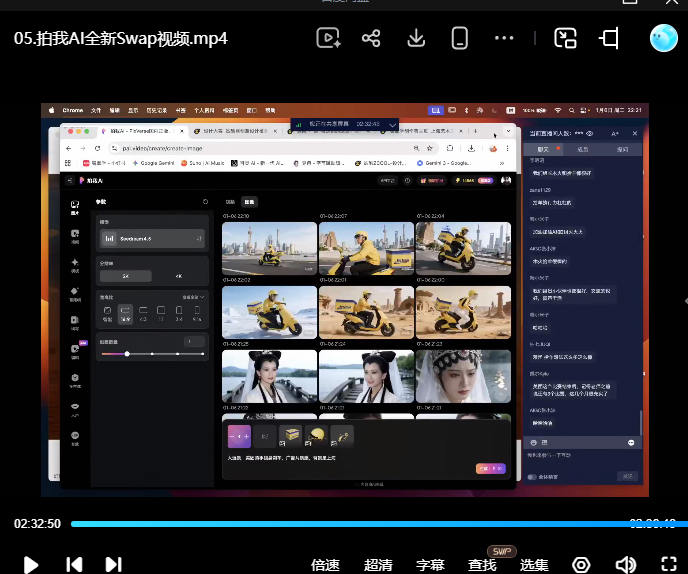Select the sparkle star tool in the app sidebar
This screenshot has height=574, width=688.
click(x=75, y=265)
